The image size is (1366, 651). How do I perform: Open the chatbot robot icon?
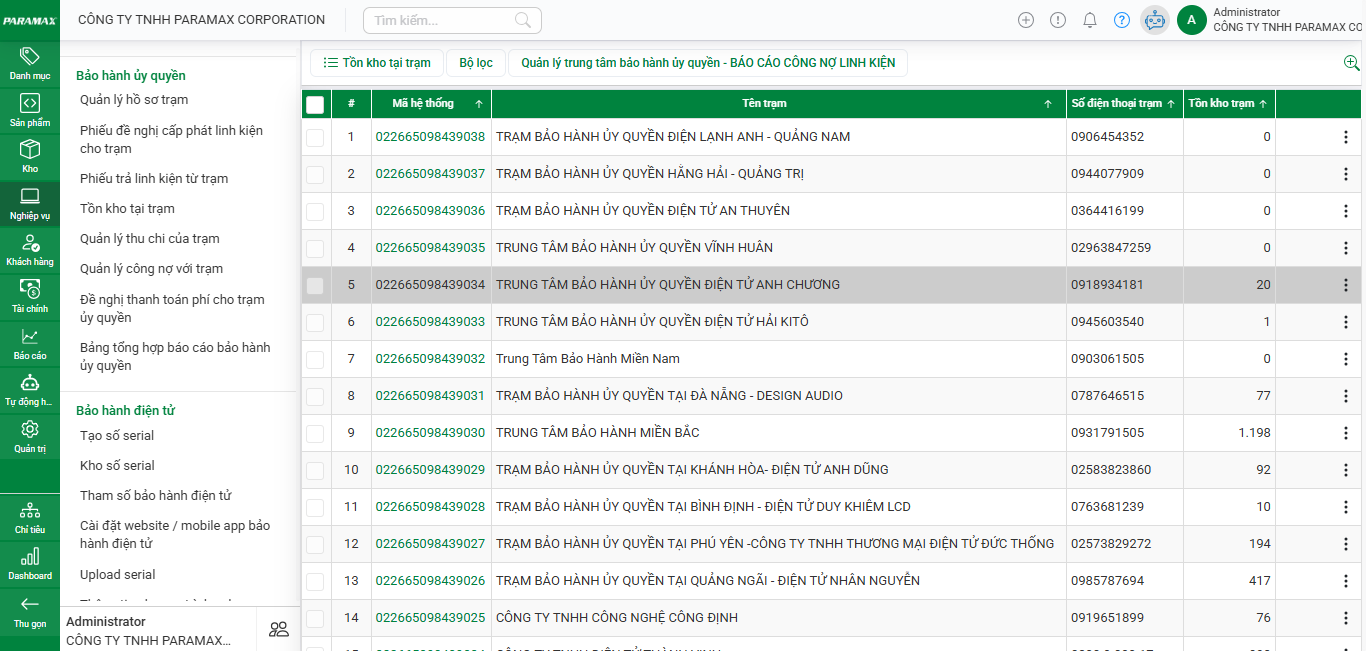1155,20
